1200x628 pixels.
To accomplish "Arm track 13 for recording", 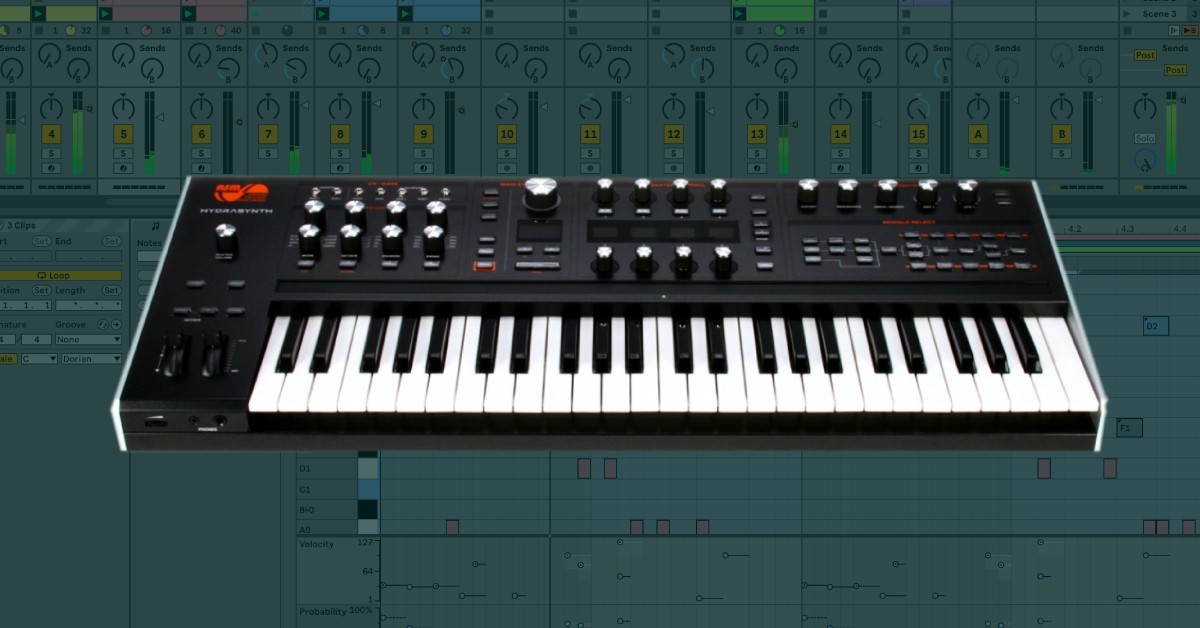I will tap(757, 168).
